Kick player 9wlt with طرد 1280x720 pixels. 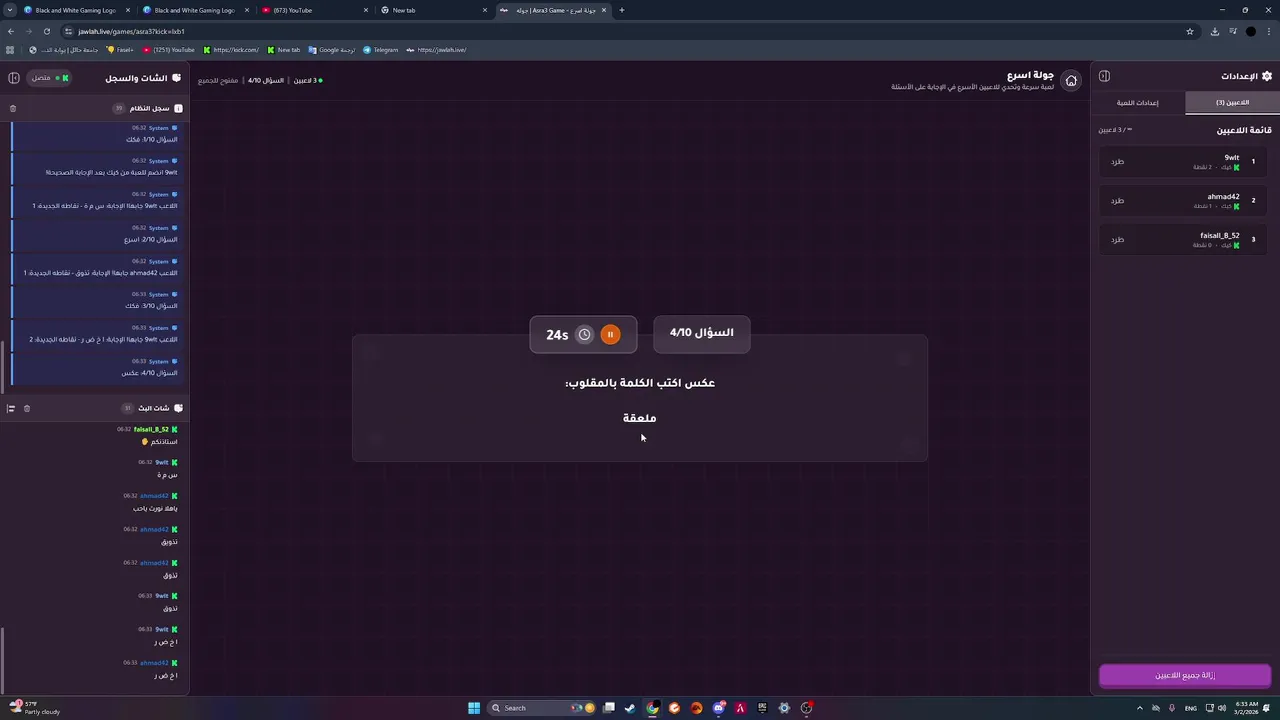click(1117, 161)
